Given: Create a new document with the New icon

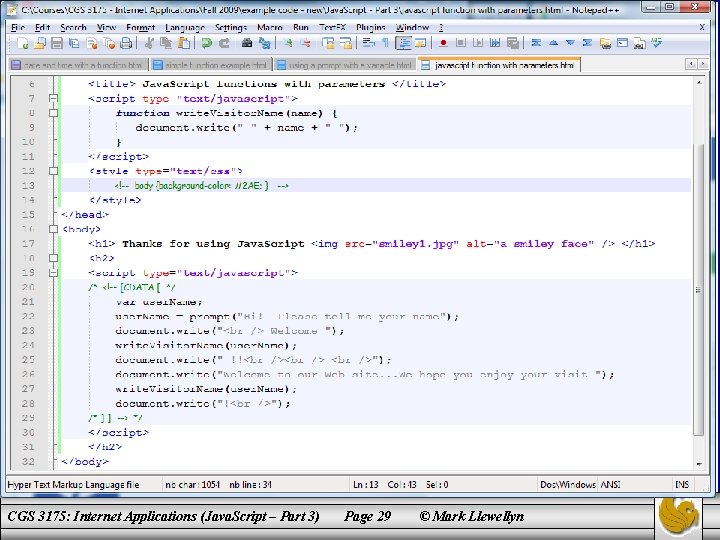Looking at the screenshot, I should [x=22, y=43].
